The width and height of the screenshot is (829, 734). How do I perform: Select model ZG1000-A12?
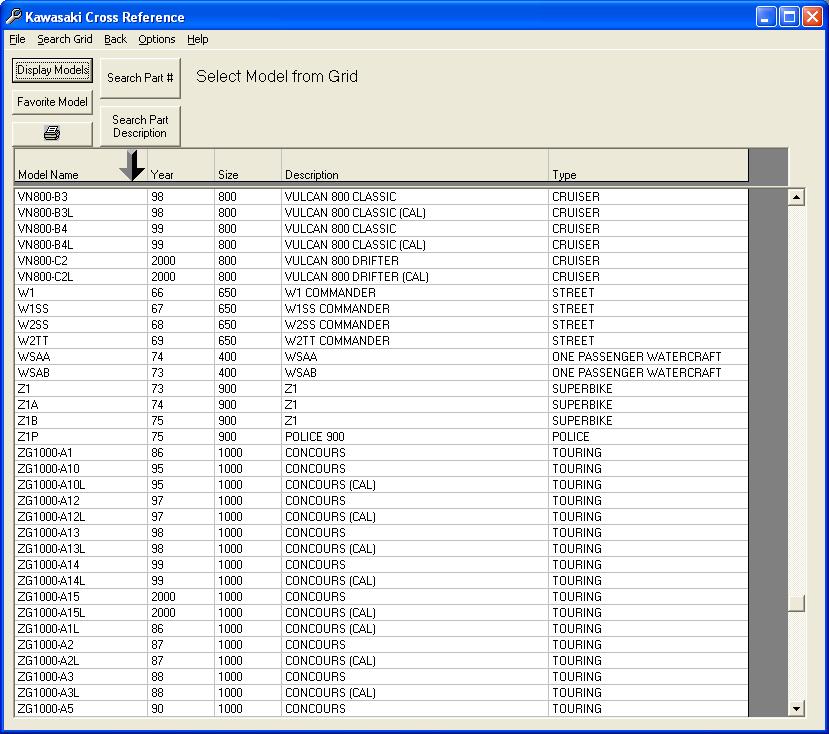381,501
